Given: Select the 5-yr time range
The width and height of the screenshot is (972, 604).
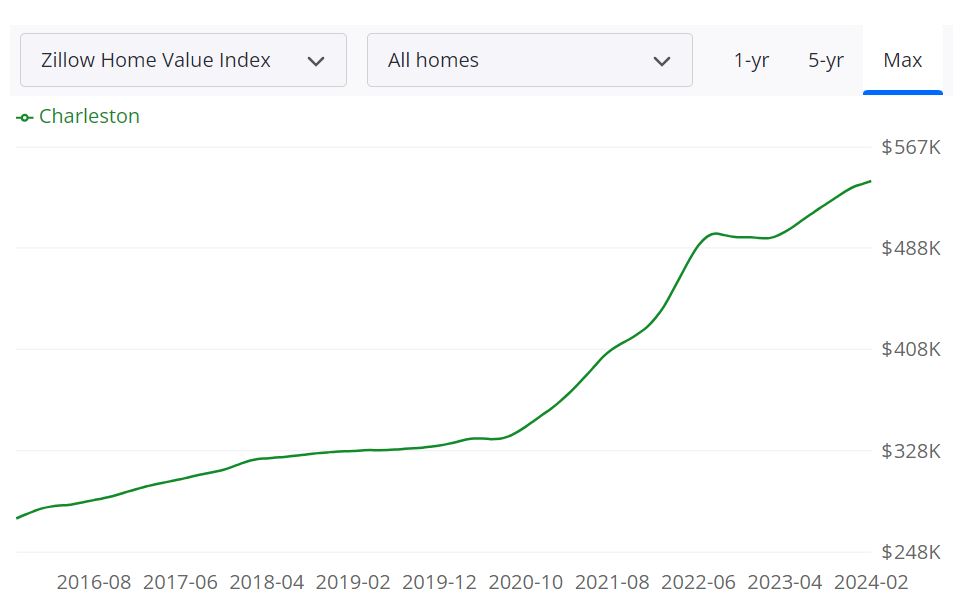Looking at the screenshot, I should (826, 60).
